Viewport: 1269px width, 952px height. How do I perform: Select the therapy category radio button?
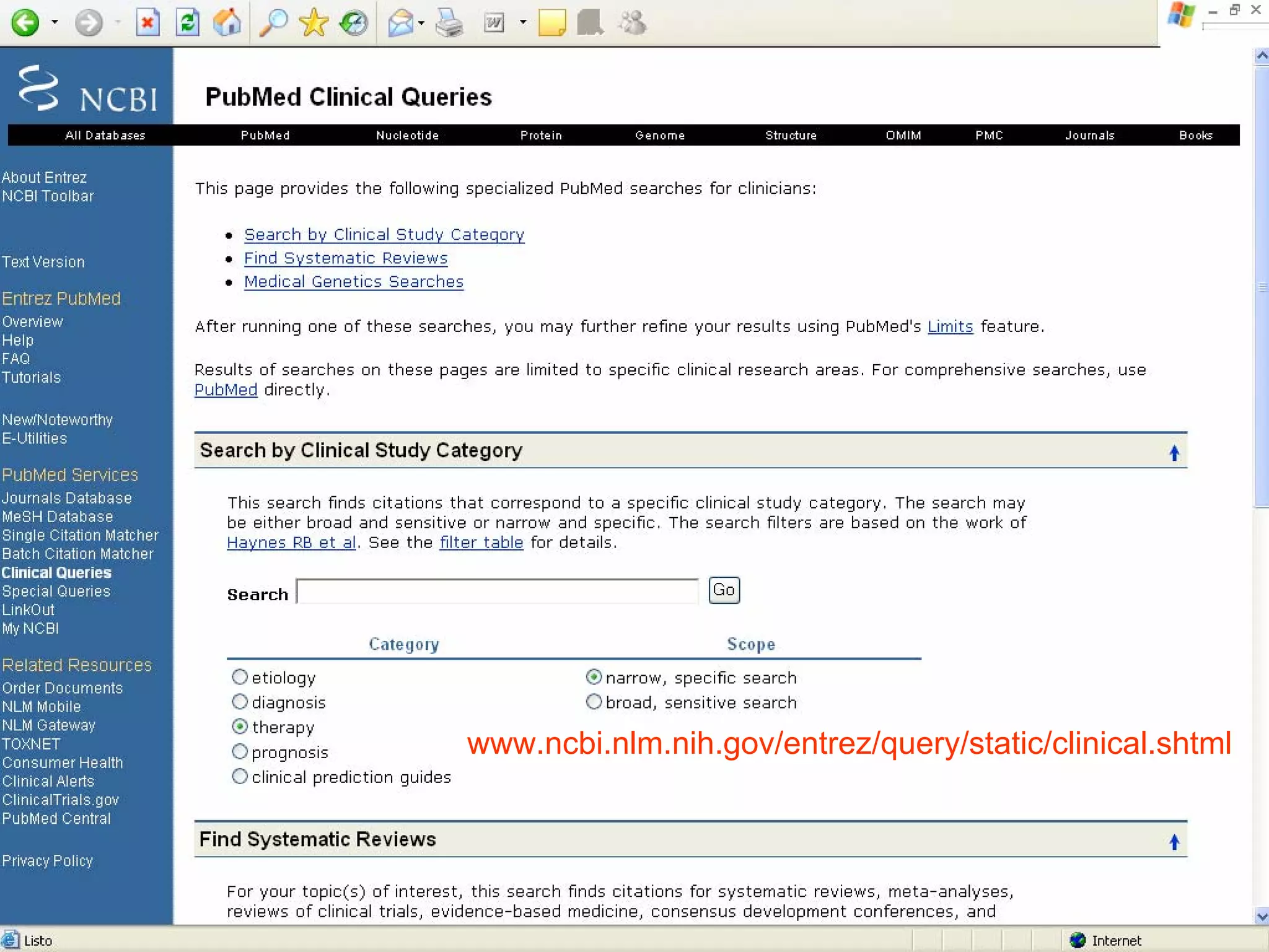[240, 727]
